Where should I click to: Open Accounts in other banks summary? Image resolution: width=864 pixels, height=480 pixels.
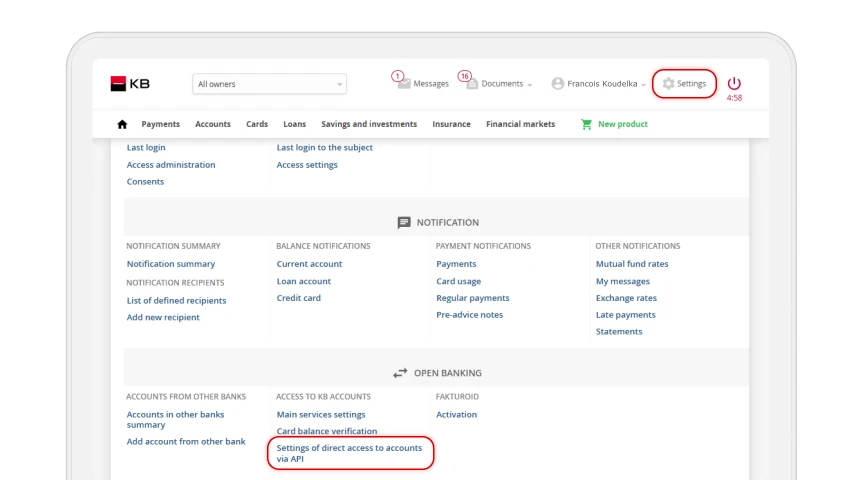(175, 419)
